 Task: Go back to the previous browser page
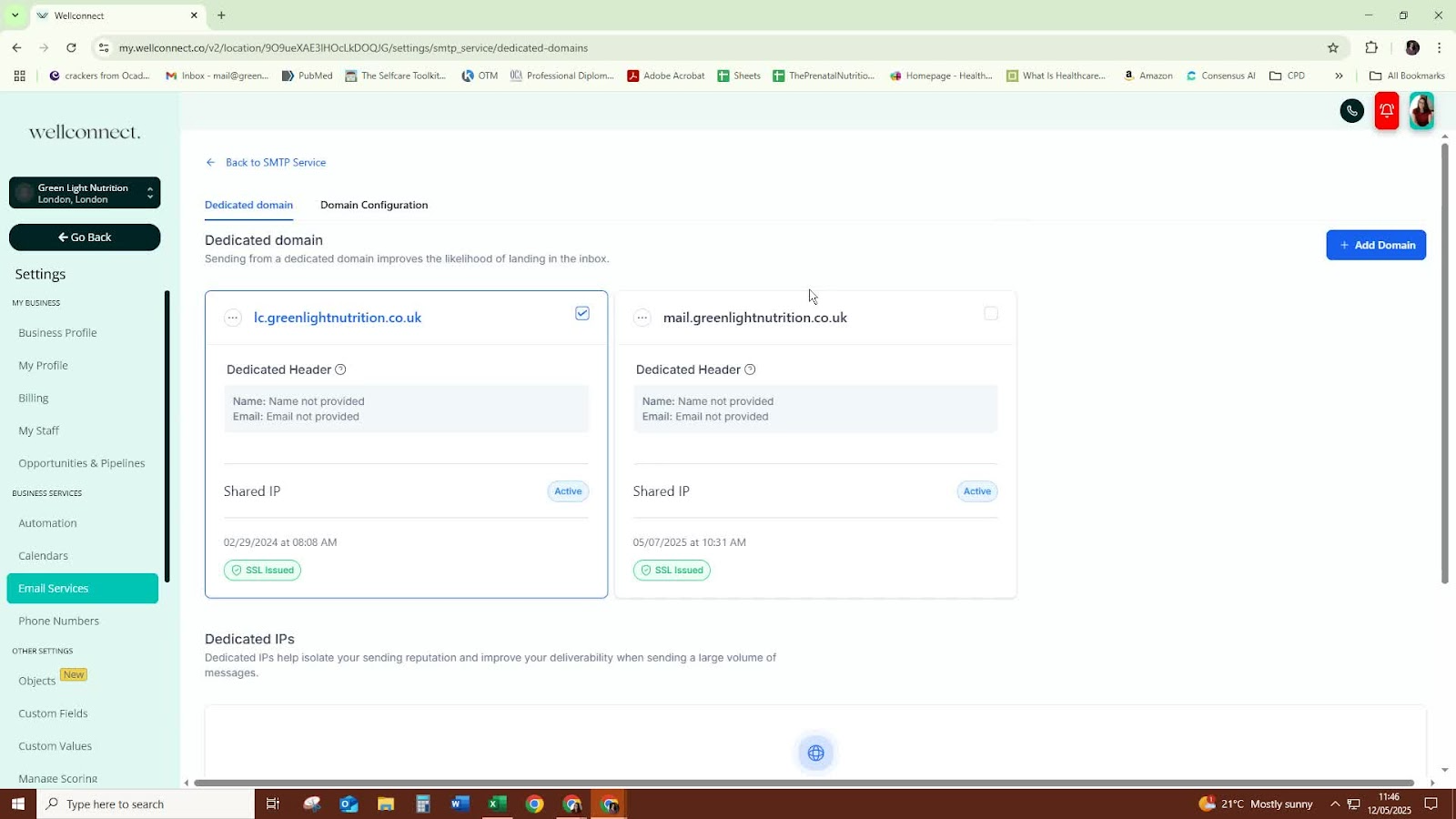pyautogui.click(x=16, y=47)
